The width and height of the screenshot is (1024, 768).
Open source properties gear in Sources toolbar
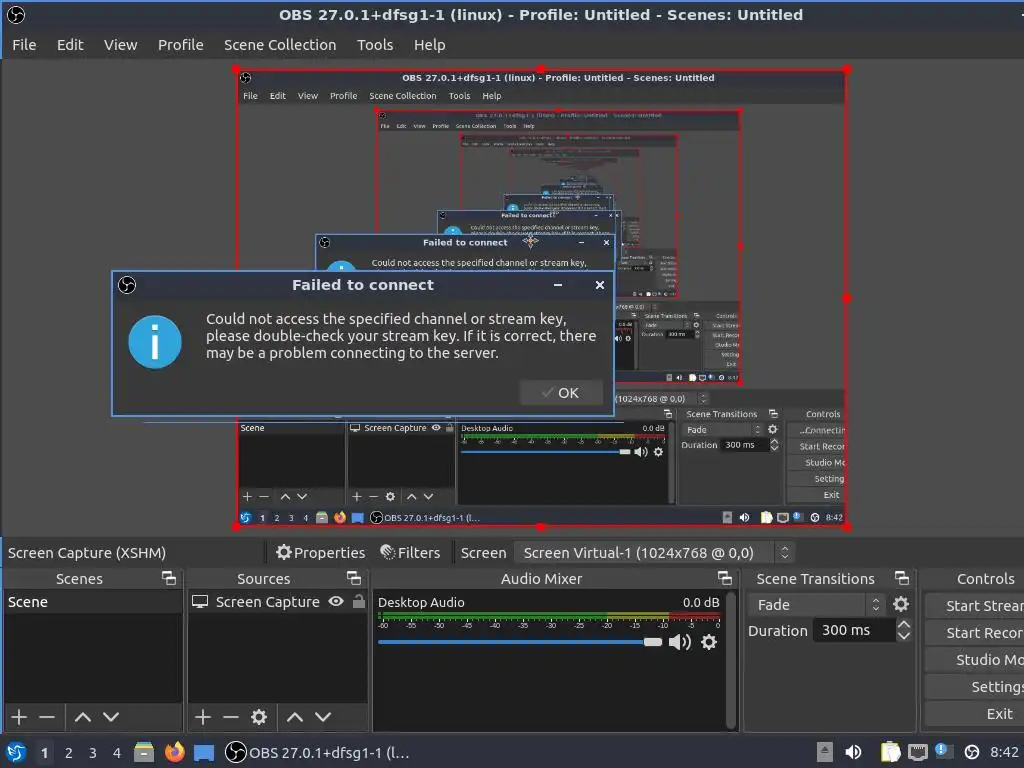coord(259,717)
